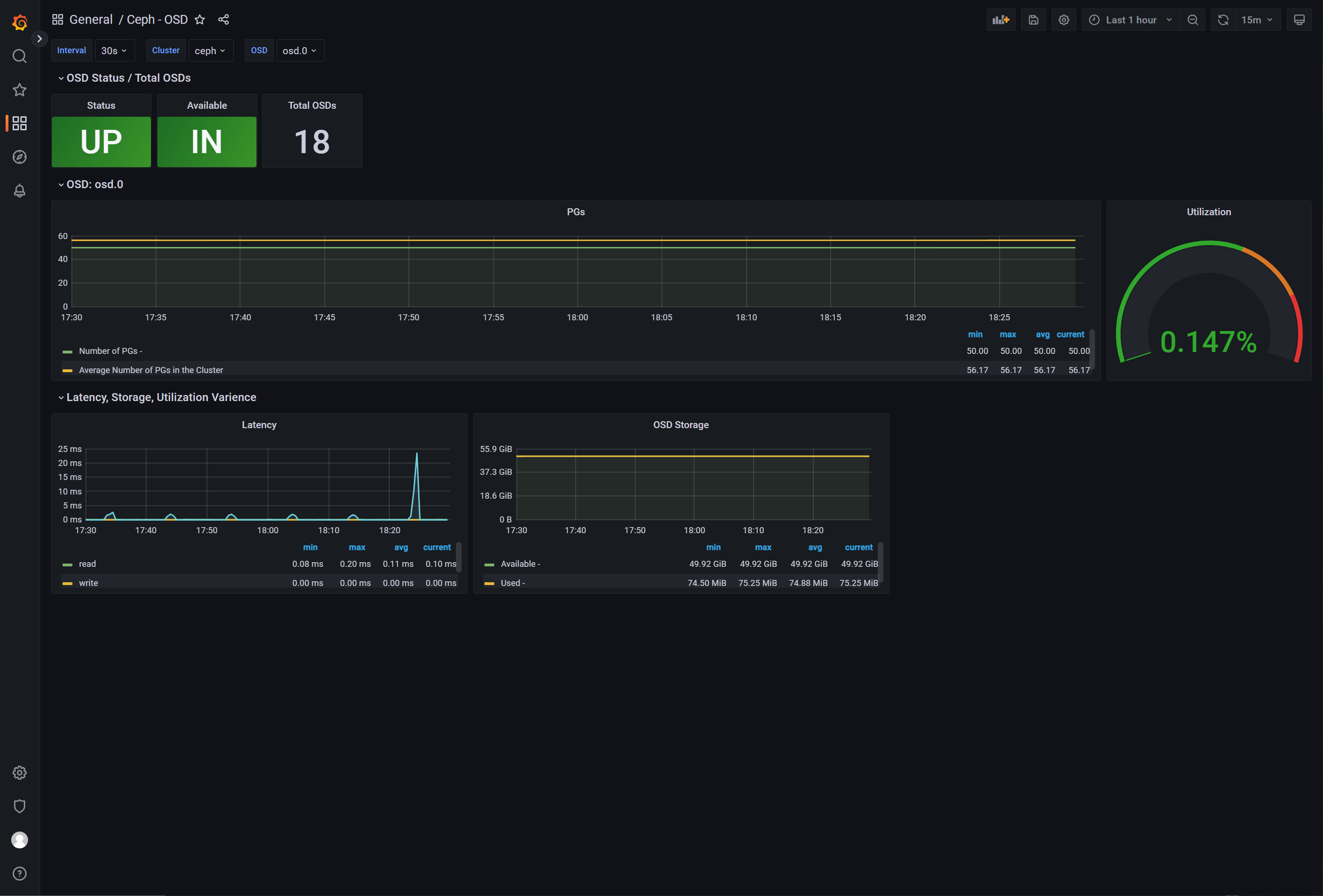Viewport: 1323px width, 896px height.
Task: Click the zoom out time range icon
Action: click(x=1193, y=20)
